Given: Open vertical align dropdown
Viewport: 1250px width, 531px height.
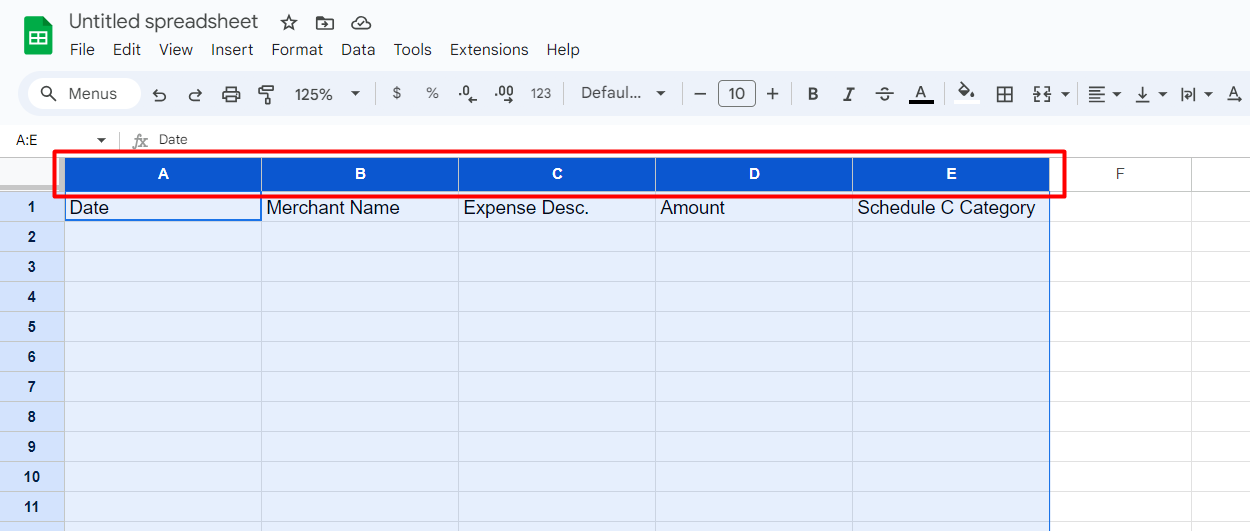Looking at the screenshot, I should coord(1152,94).
